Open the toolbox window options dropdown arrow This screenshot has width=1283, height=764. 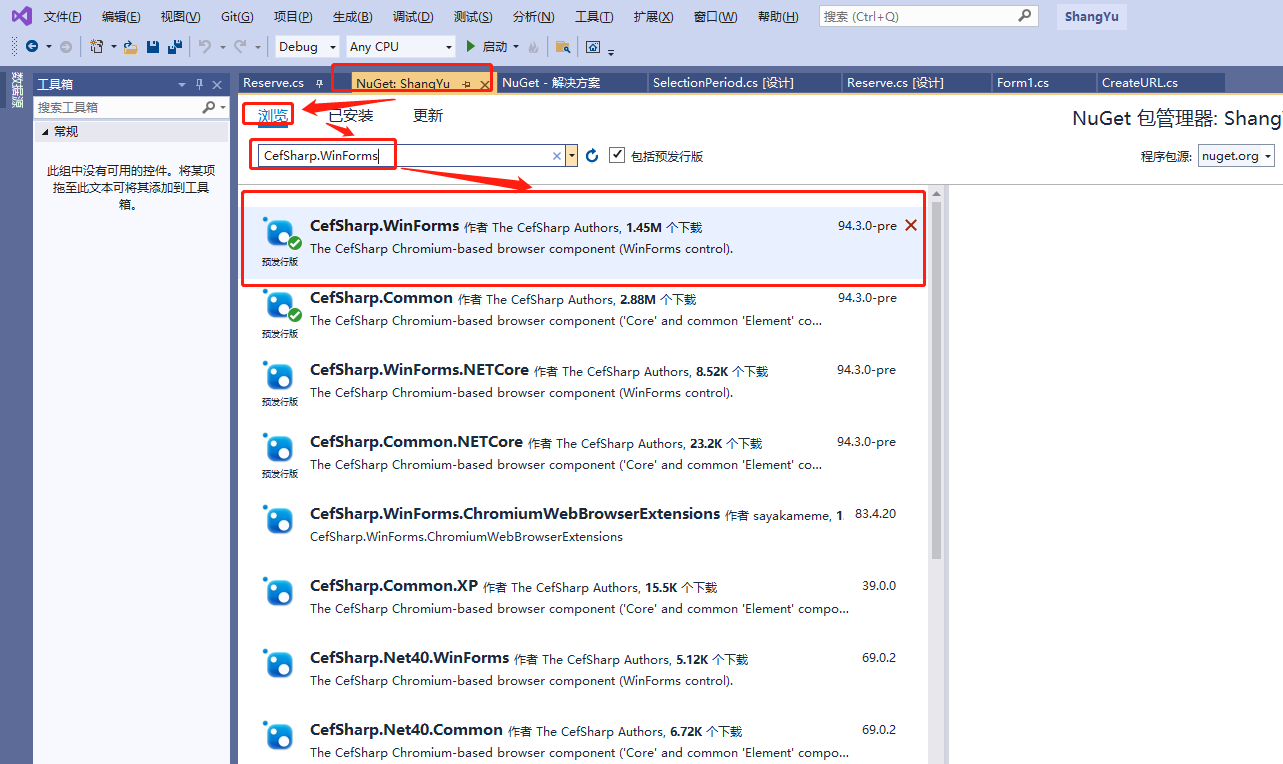pos(182,84)
